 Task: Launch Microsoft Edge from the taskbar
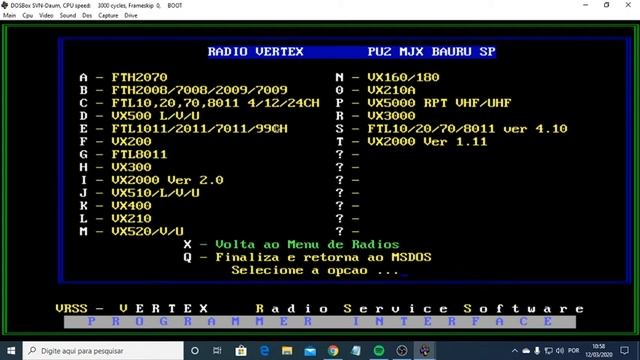click(264, 351)
